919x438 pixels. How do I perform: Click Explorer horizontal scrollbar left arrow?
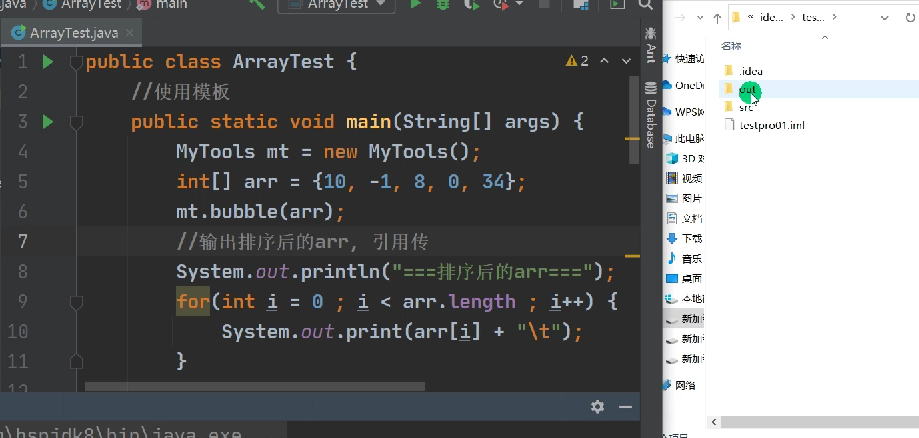point(713,422)
